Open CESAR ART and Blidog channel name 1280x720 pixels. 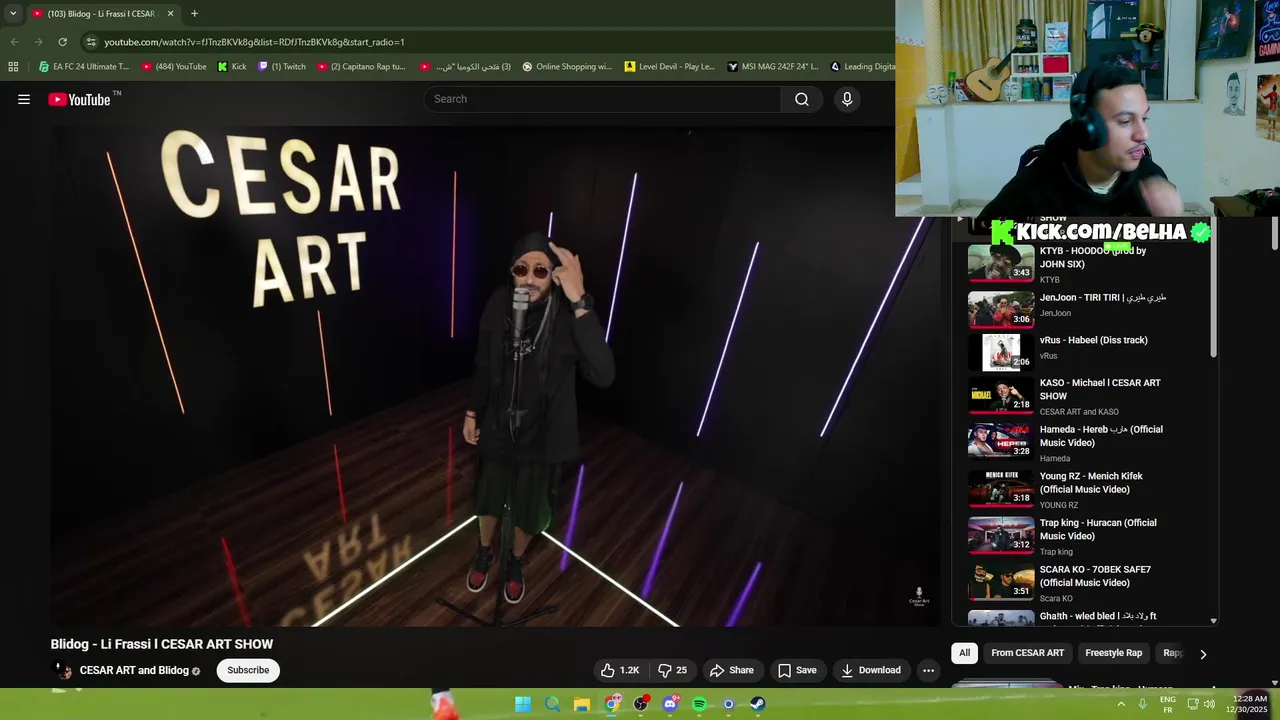coord(134,670)
